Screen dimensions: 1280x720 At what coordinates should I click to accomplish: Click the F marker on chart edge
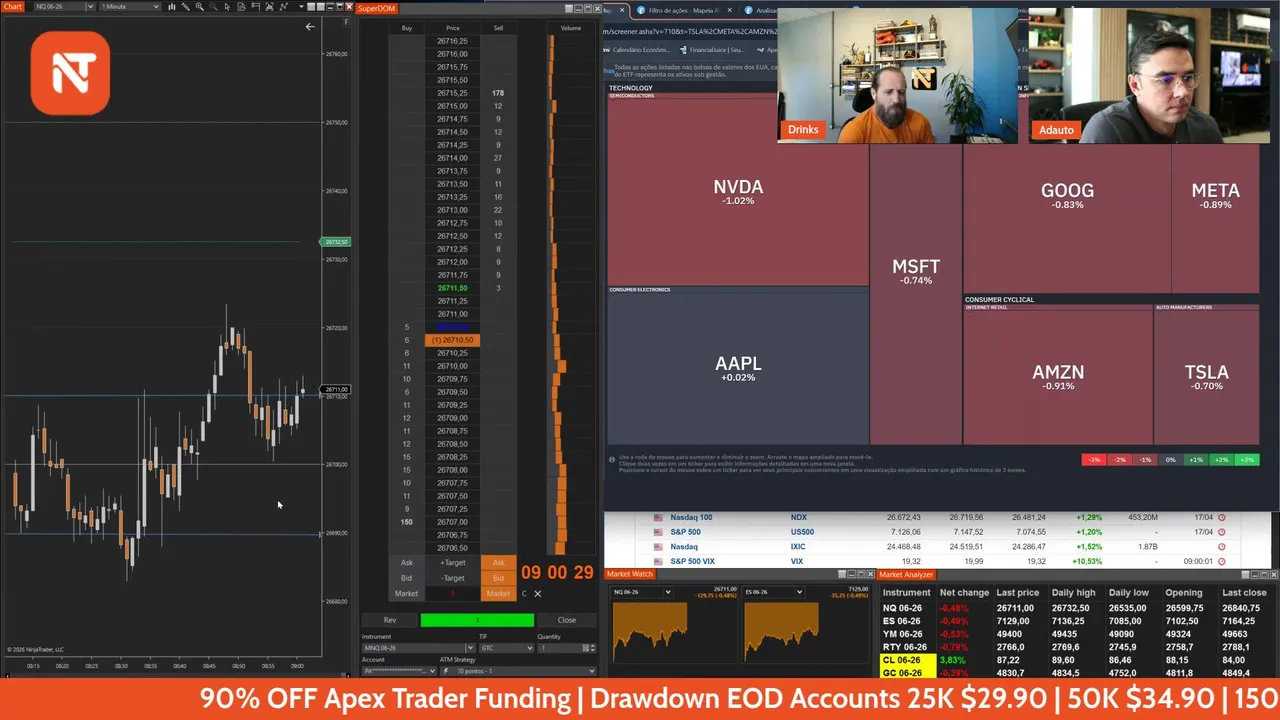[347, 21]
